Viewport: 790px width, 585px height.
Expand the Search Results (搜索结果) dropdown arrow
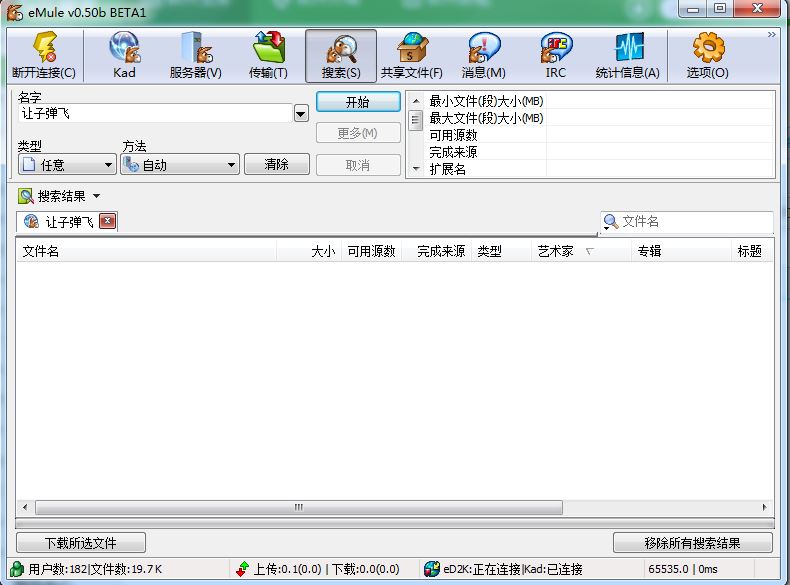[x=97, y=196]
